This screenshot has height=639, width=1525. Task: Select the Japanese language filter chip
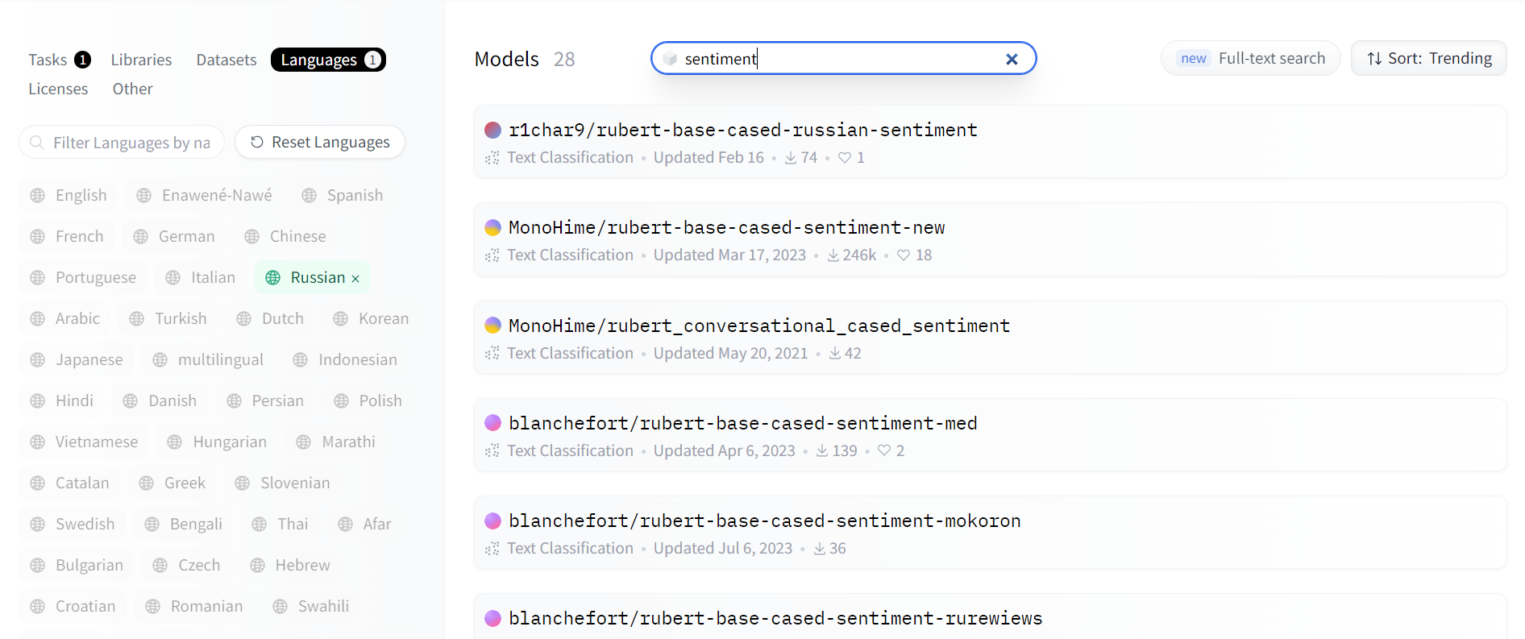point(76,360)
